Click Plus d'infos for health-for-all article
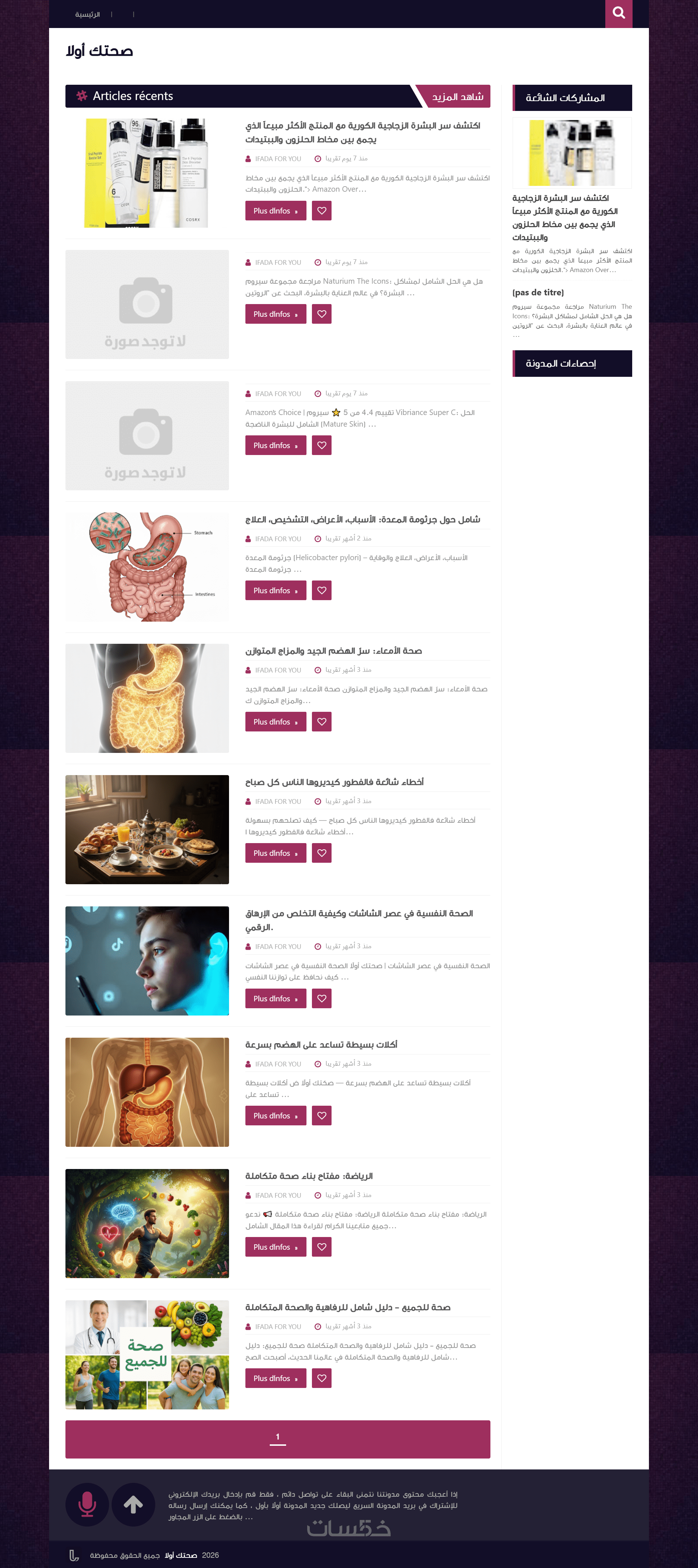 click(276, 1379)
